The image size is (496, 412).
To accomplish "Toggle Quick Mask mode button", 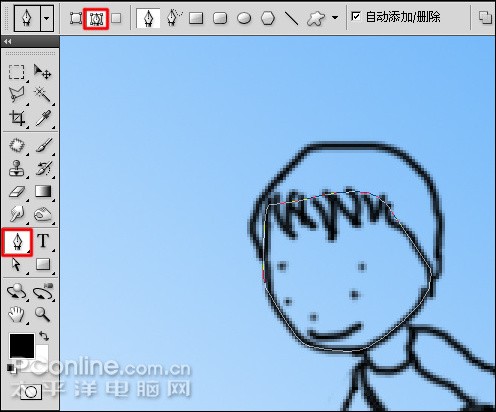I will coord(31,392).
